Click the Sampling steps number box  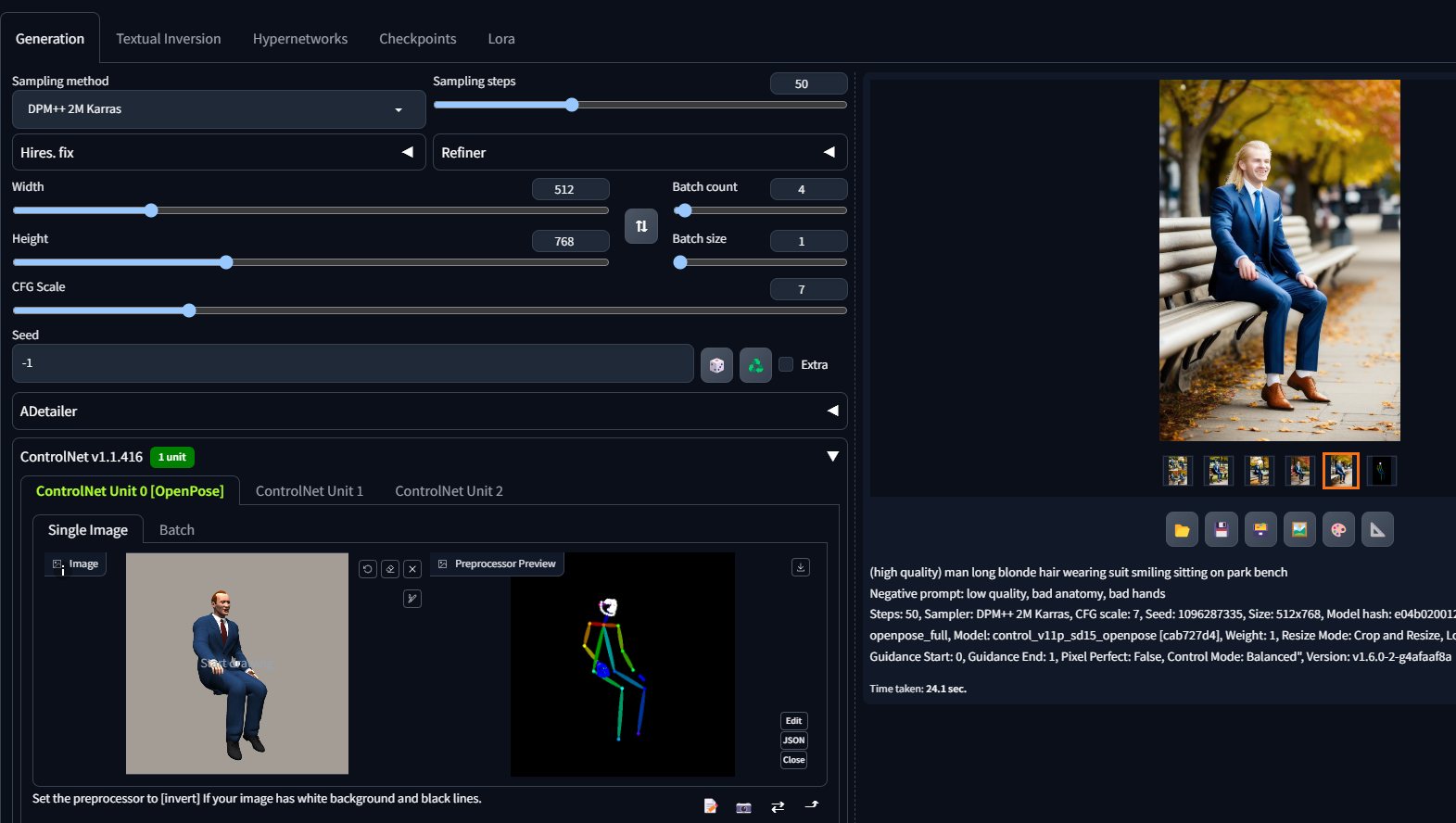pos(808,83)
